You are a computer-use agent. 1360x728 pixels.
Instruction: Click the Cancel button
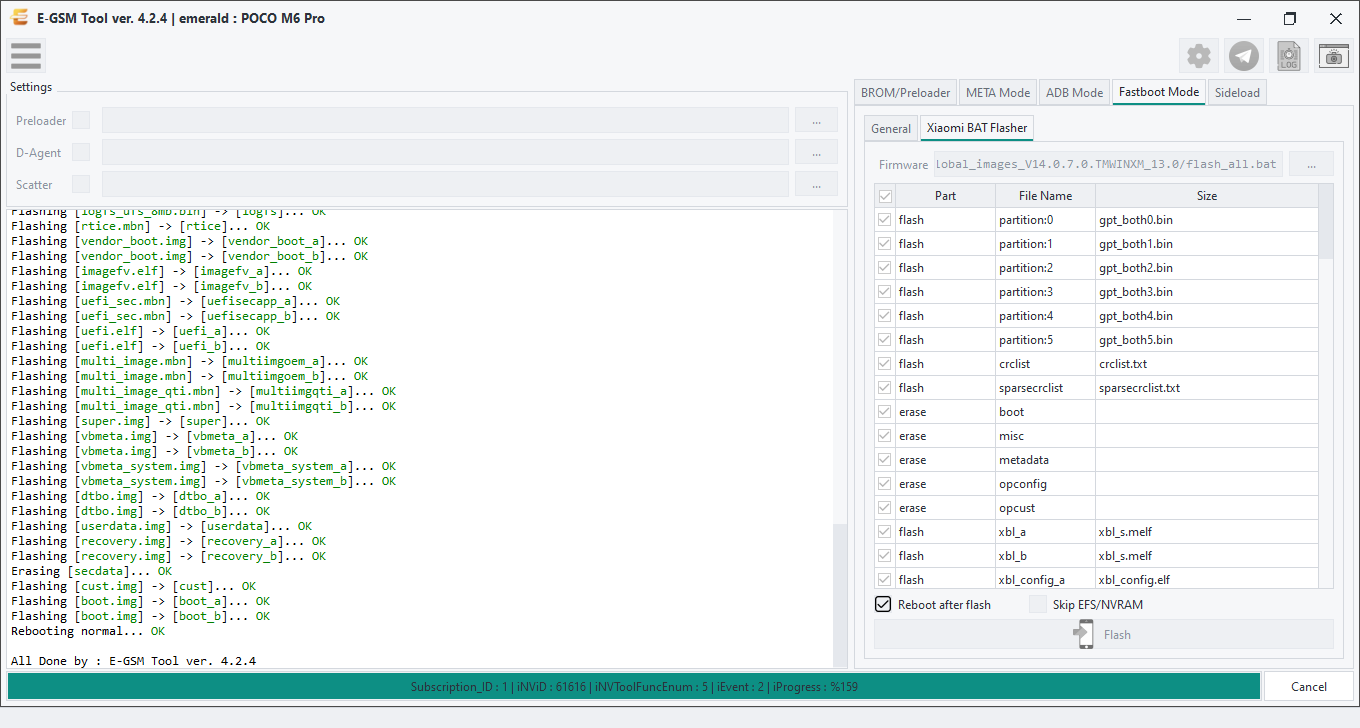[1309, 686]
